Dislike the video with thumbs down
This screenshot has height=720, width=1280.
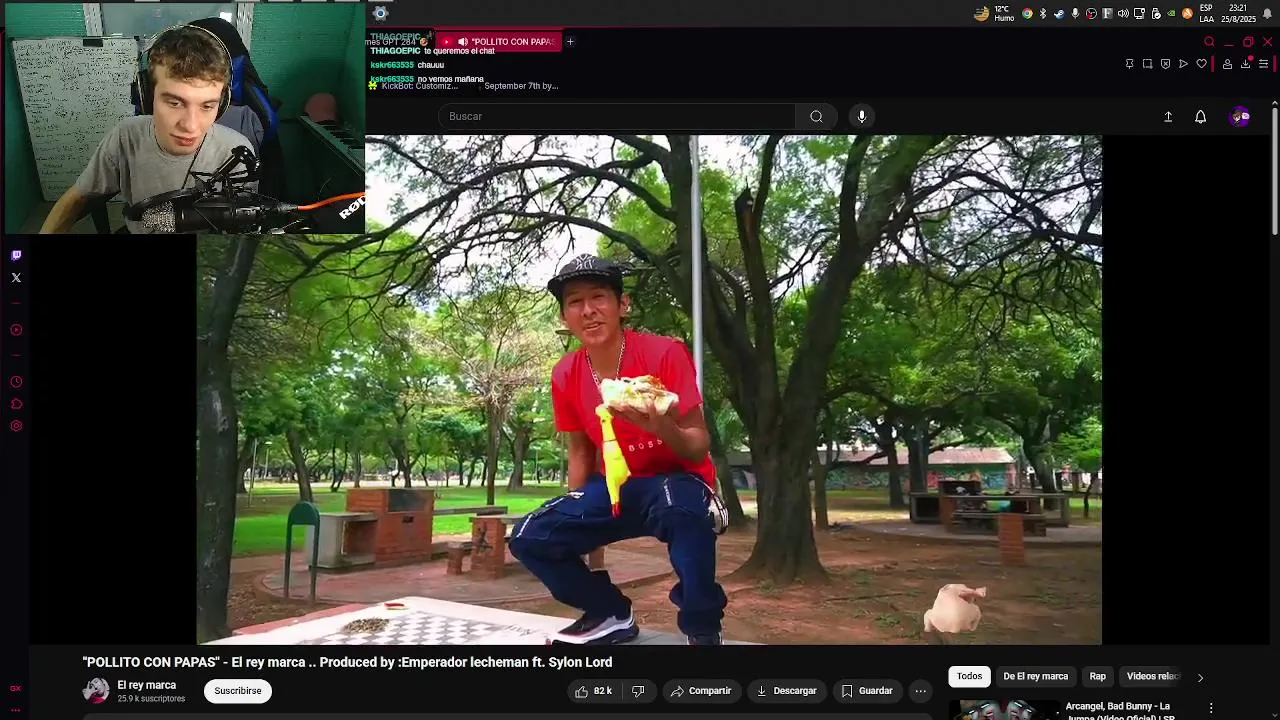(638, 691)
